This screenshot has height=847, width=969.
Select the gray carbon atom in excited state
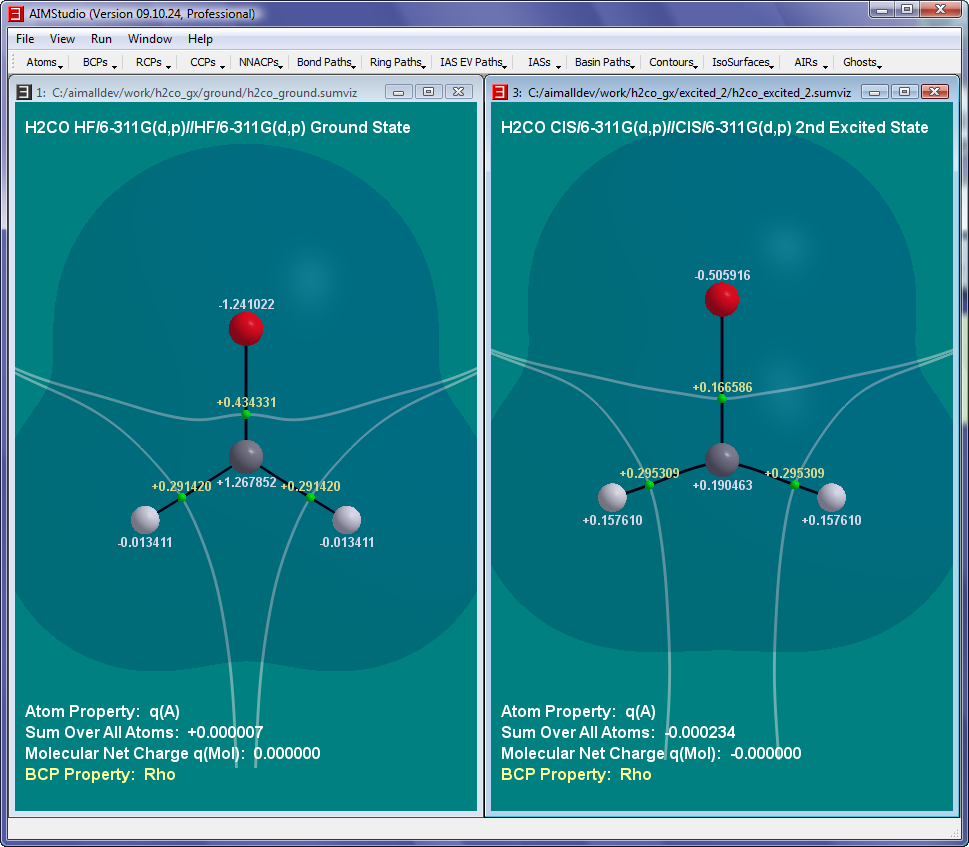pyautogui.click(x=722, y=460)
